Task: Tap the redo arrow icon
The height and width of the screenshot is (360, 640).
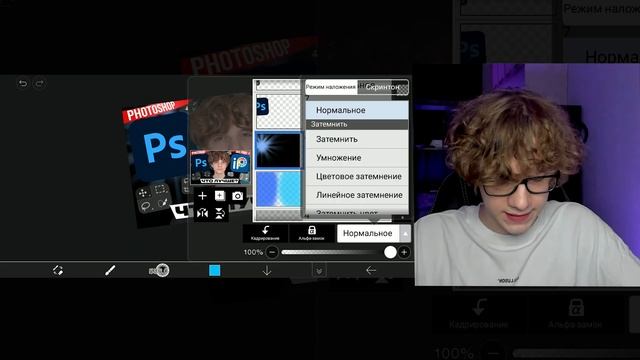Action: pos(39,84)
